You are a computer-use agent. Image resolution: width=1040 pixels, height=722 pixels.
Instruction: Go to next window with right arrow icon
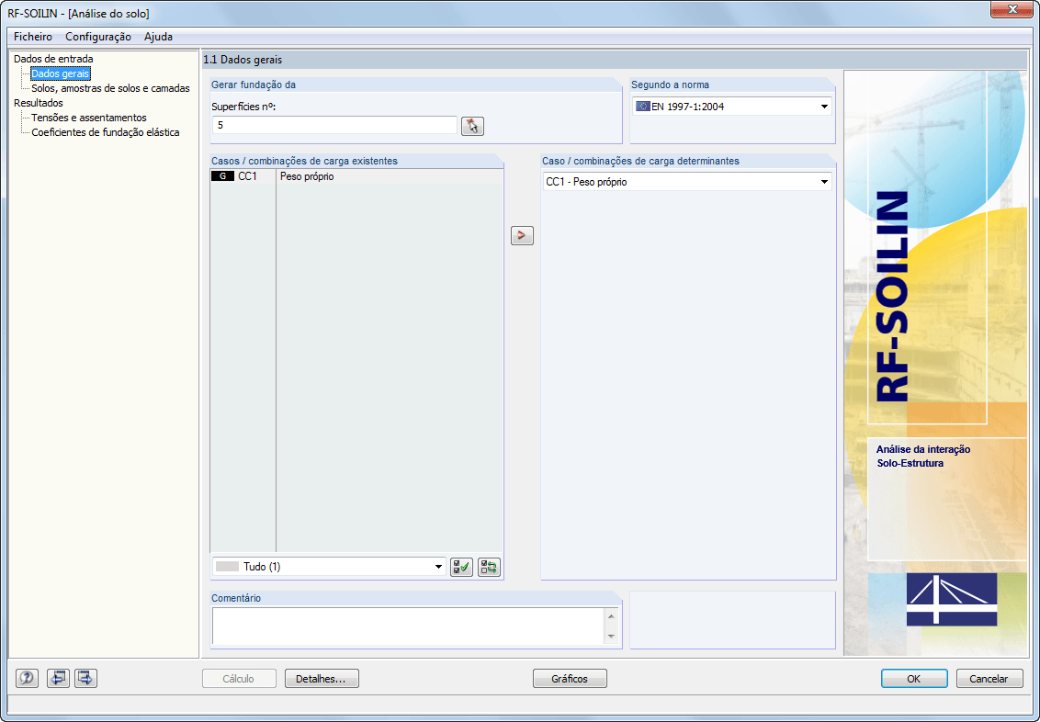tap(86, 678)
